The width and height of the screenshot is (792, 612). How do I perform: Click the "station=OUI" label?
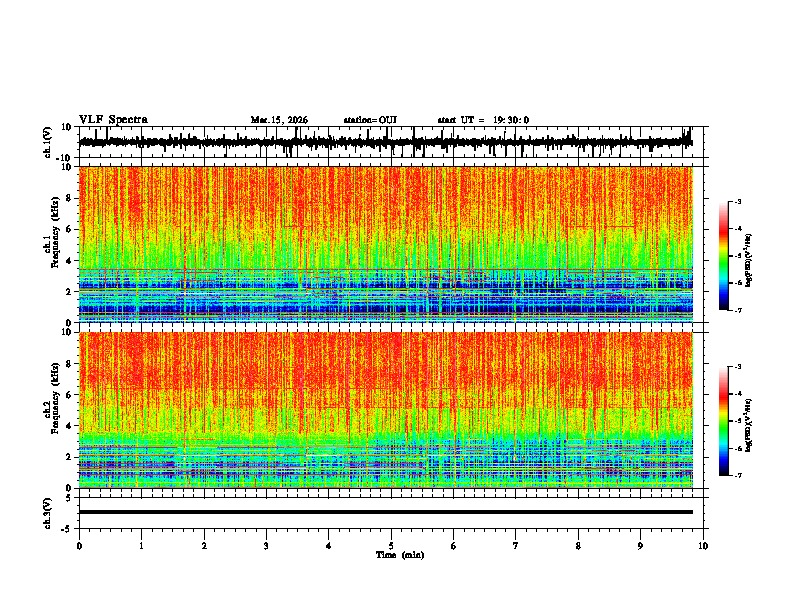tap(370, 120)
